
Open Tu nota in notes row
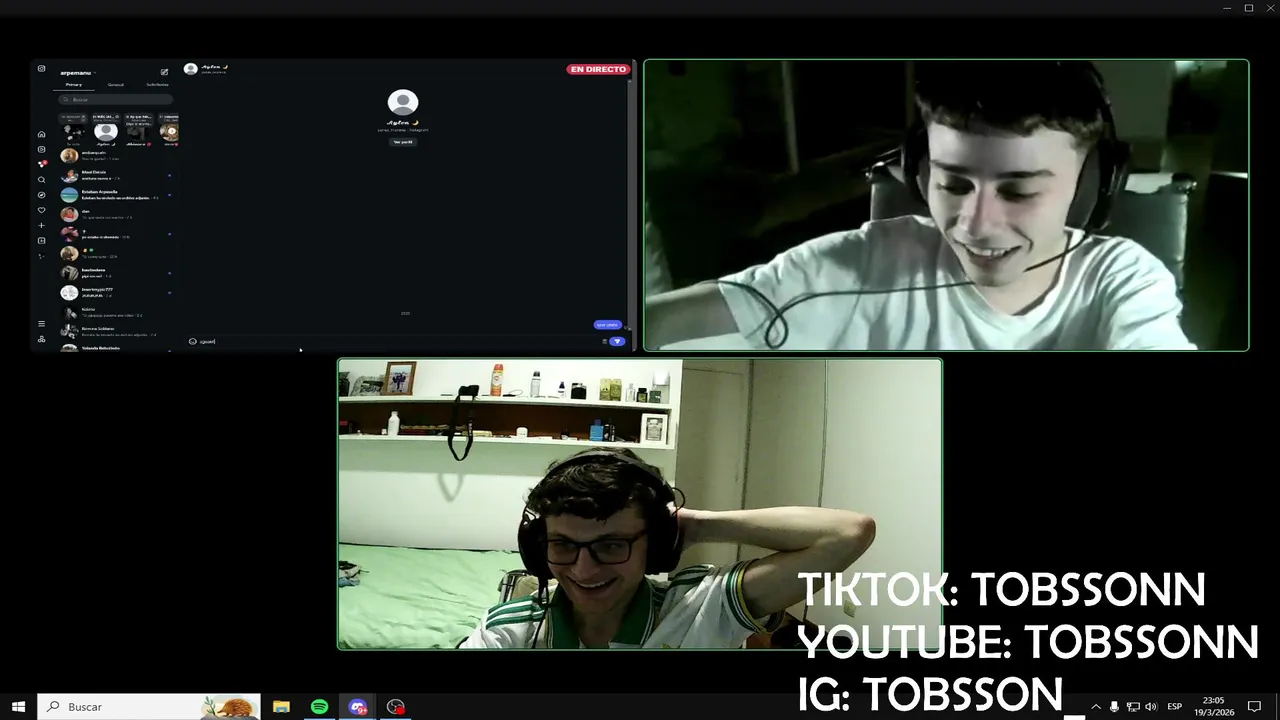point(74,131)
